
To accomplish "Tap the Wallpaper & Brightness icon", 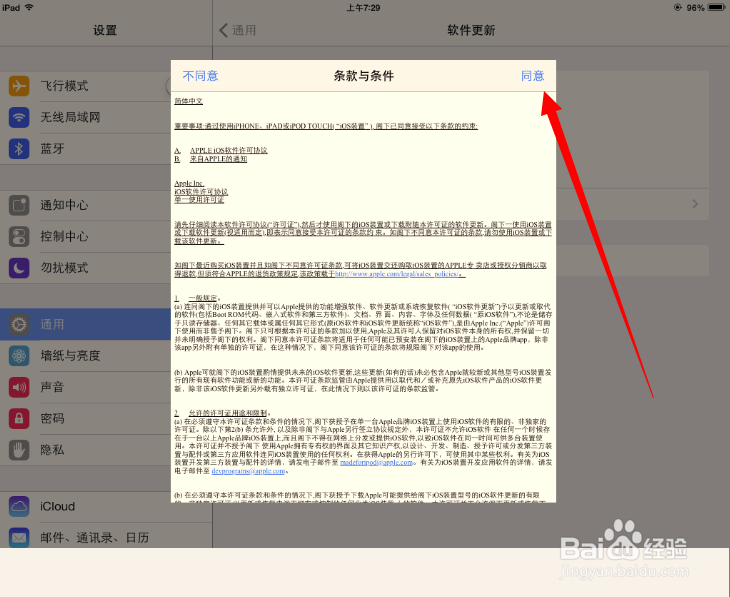I will click(19, 356).
